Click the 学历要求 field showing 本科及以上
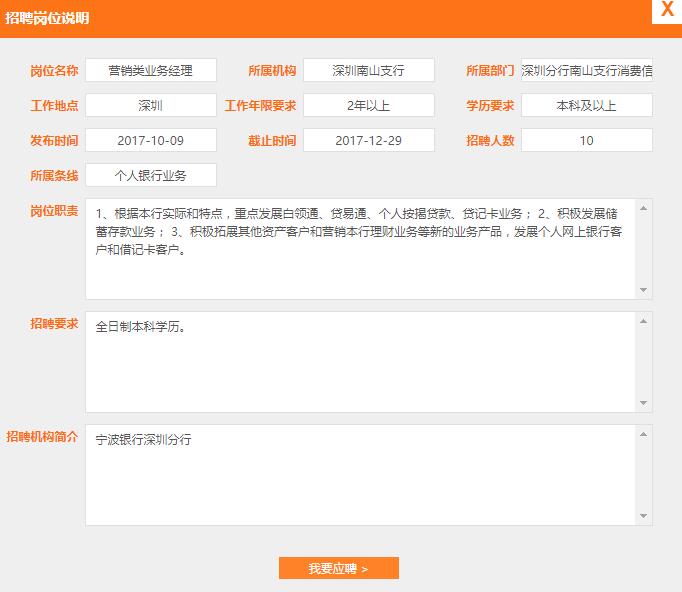This screenshot has height=592, width=682. (x=586, y=105)
